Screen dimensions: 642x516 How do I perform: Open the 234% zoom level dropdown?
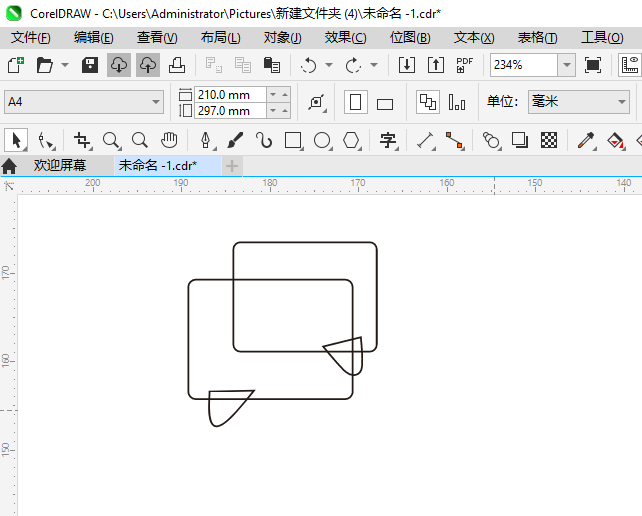click(x=566, y=65)
